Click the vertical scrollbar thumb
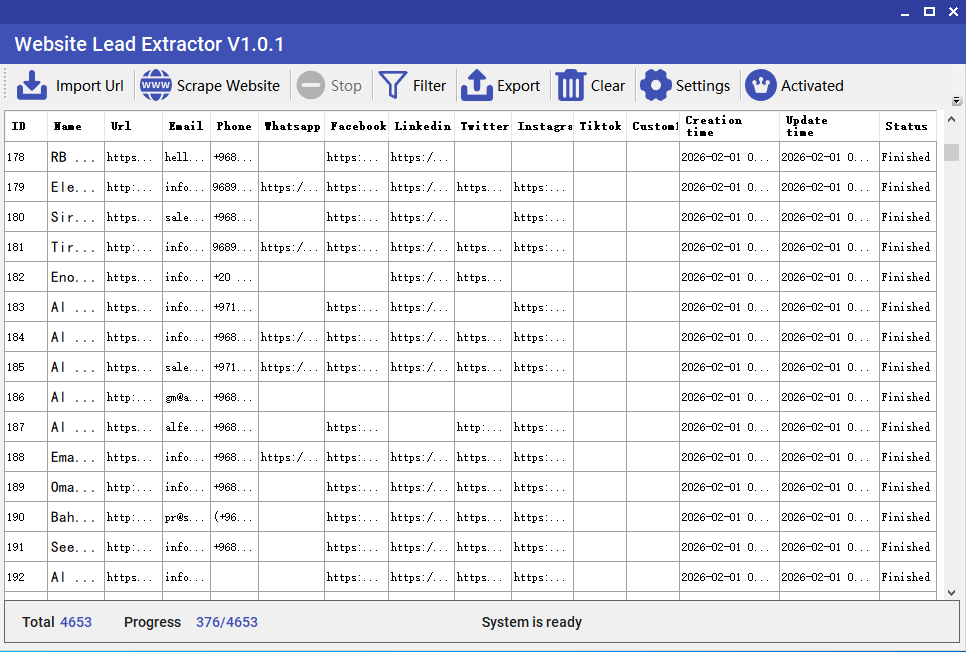 pos(951,152)
